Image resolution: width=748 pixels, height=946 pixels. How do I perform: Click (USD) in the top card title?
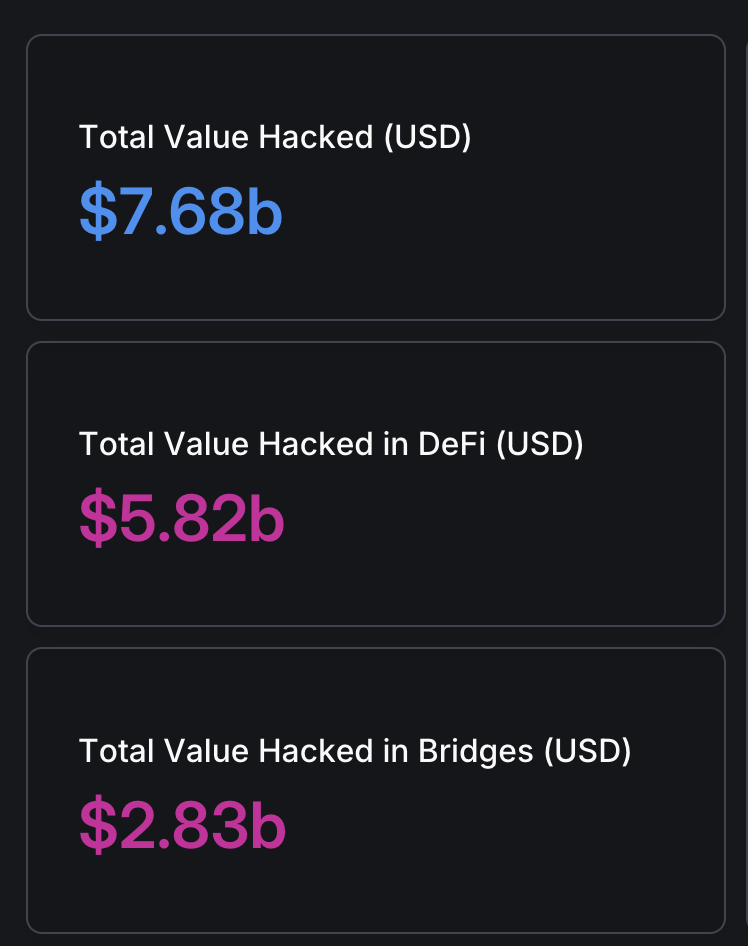coord(427,137)
